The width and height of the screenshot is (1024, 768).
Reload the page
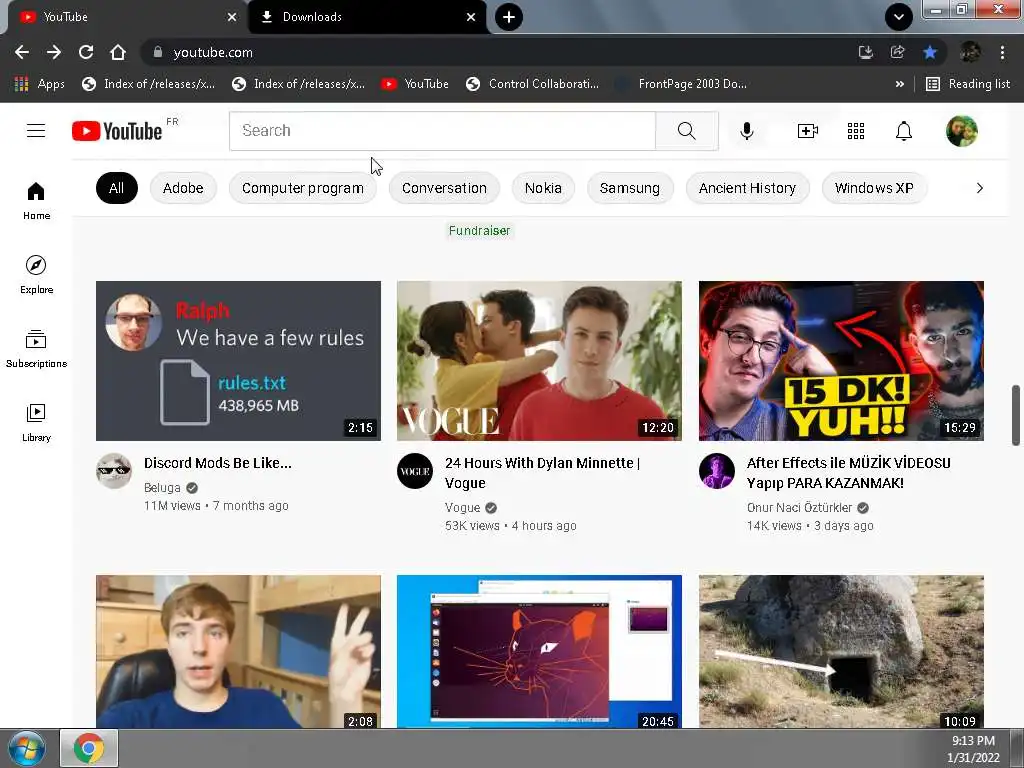(x=86, y=52)
